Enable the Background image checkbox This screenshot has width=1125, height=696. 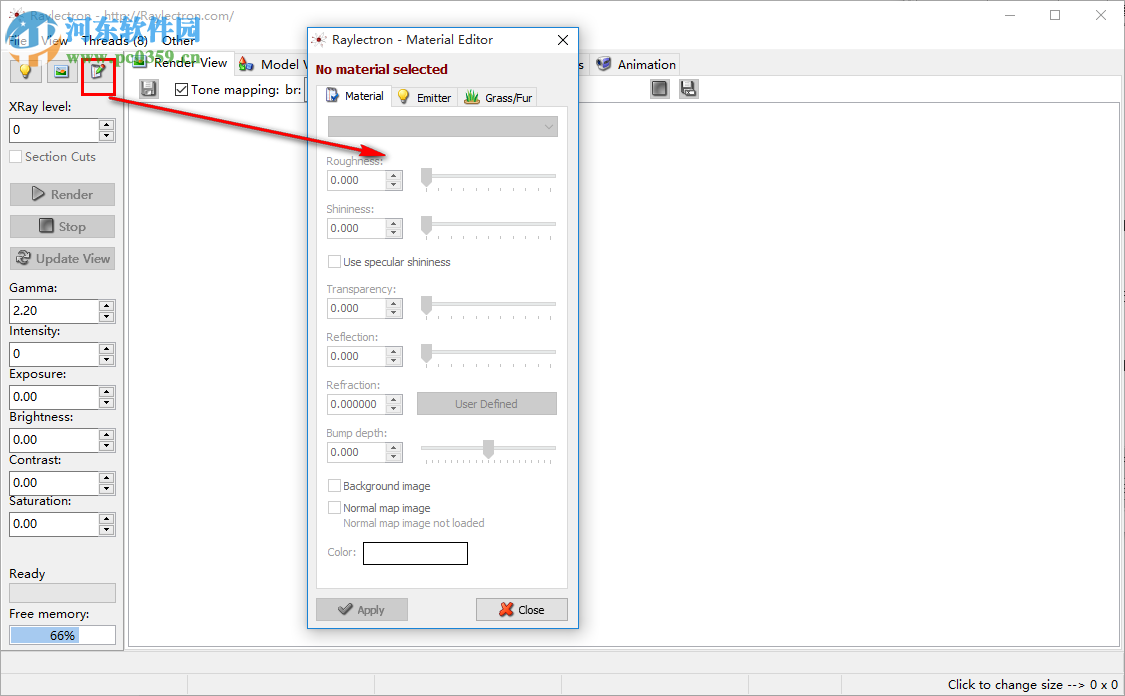coord(335,485)
